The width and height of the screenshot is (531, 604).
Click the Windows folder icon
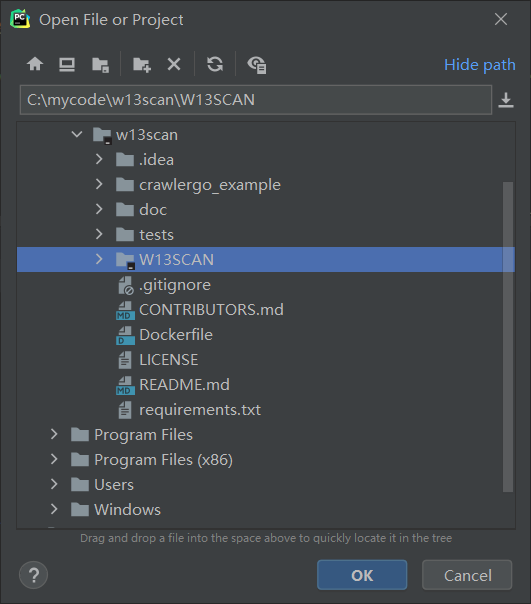(x=80, y=510)
